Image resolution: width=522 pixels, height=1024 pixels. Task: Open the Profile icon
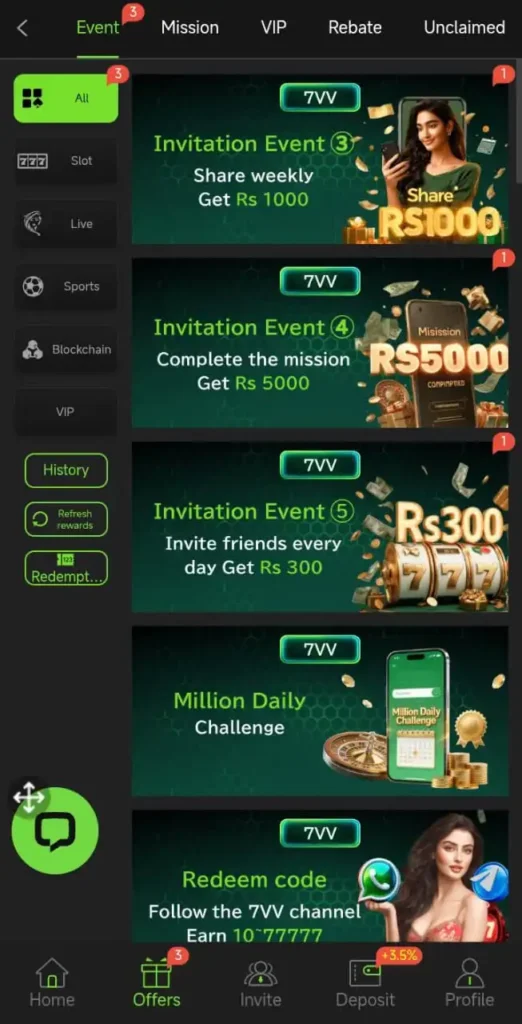(469, 973)
